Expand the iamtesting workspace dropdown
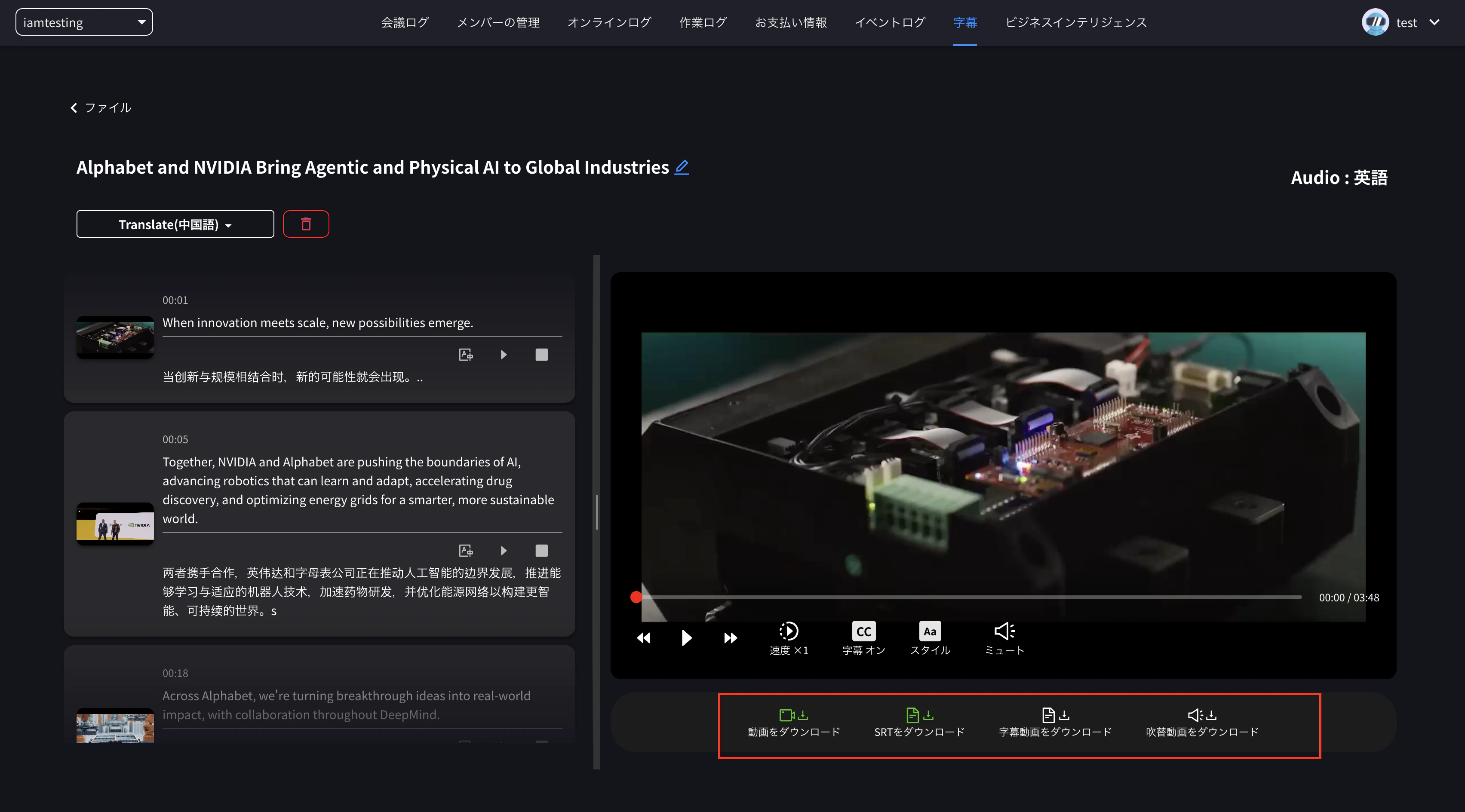This screenshot has width=1465, height=812. point(84,22)
